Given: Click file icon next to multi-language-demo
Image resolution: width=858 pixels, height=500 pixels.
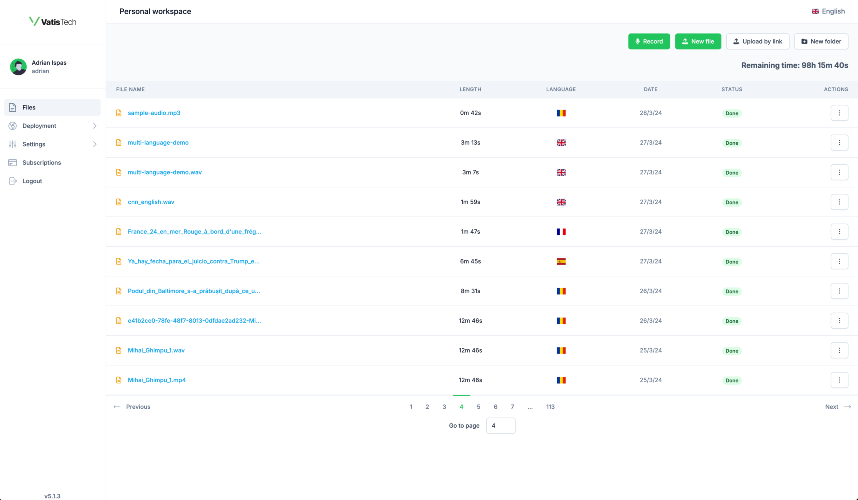Looking at the screenshot, I should click(x=118, y=143).
